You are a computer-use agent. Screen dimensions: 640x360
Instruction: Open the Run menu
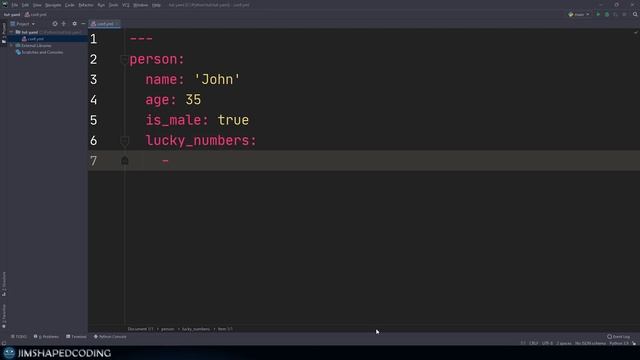tap(101, 5)
